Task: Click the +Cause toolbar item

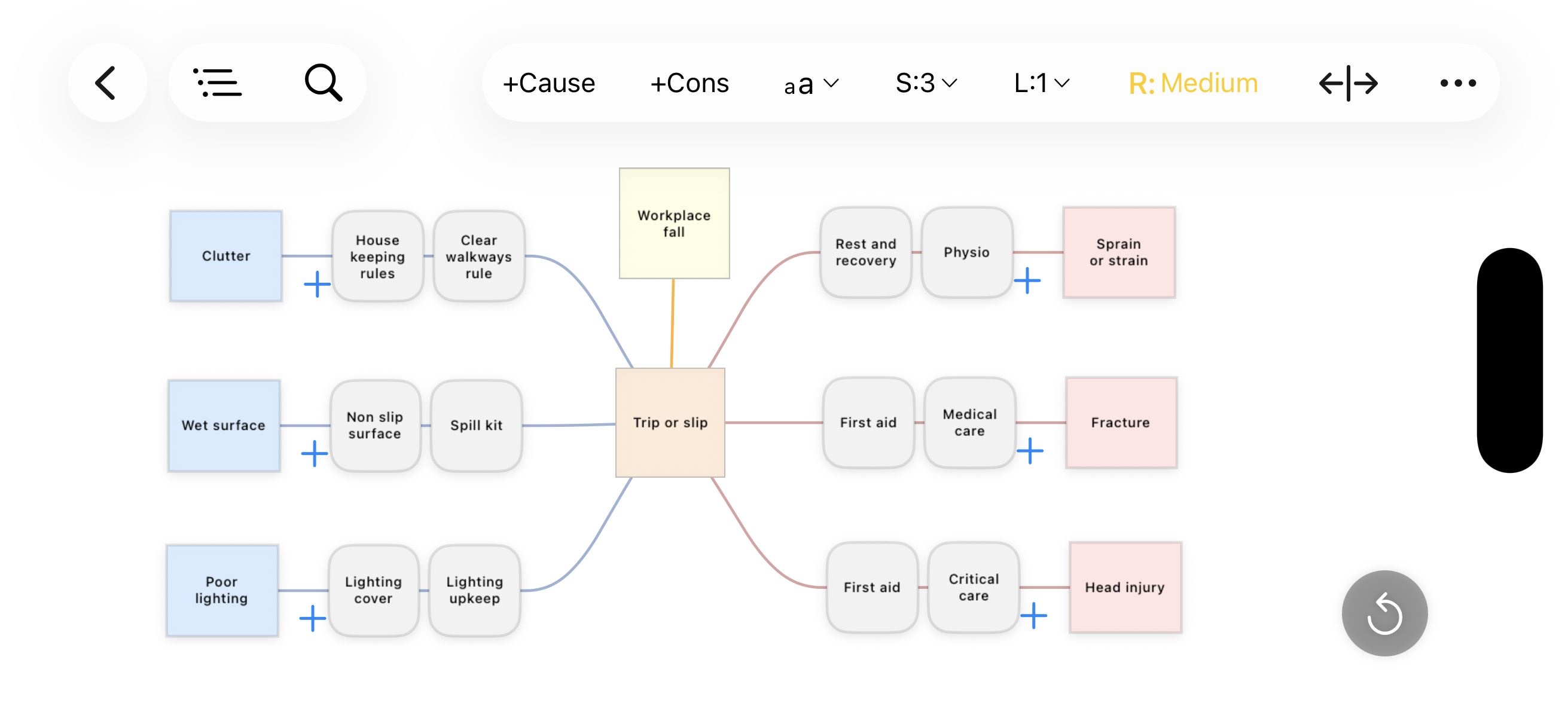Action: [548, 83]
